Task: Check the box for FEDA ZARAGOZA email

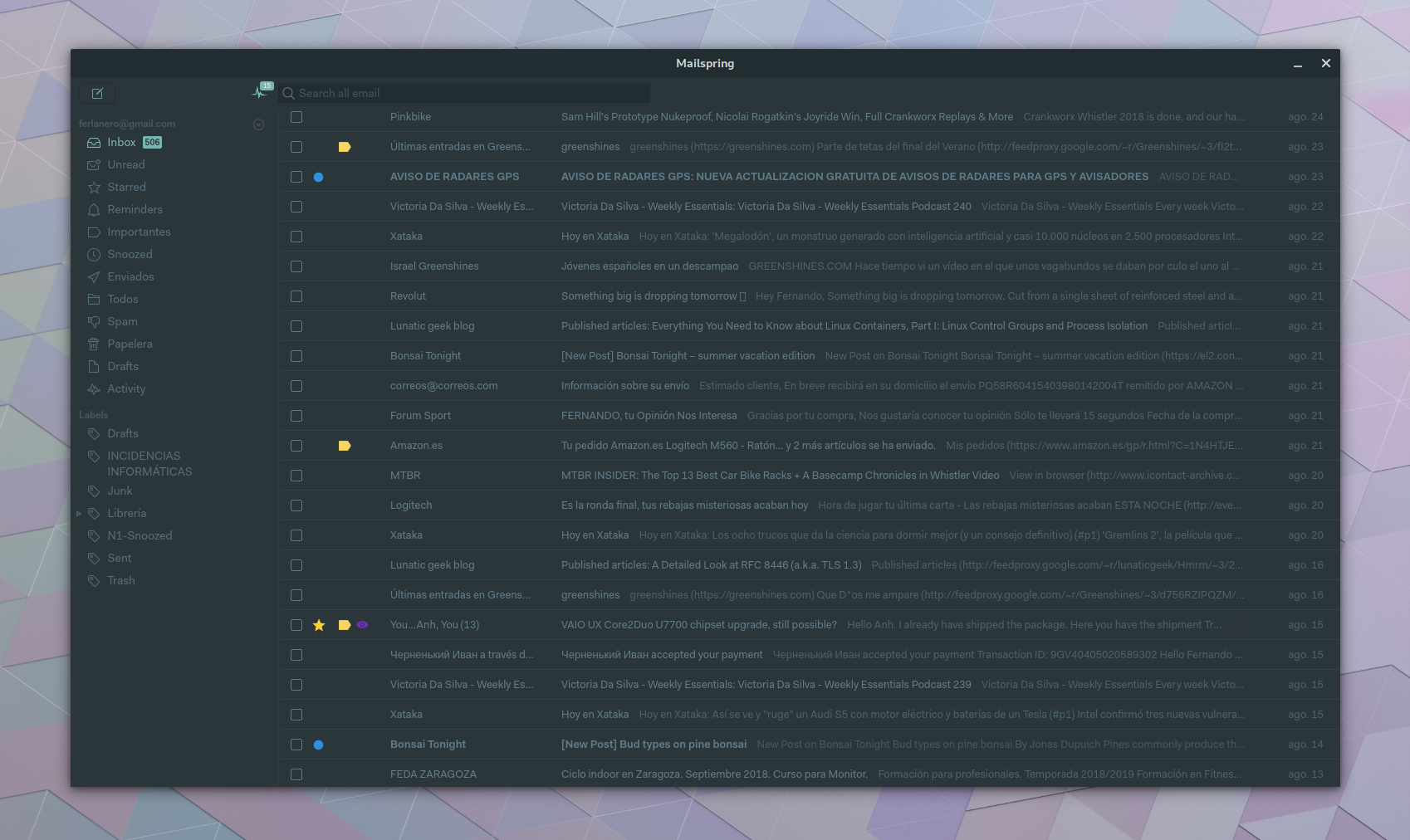Action: coord(296,774)
